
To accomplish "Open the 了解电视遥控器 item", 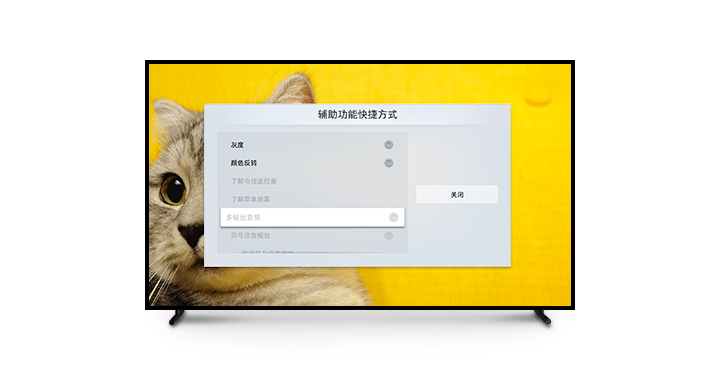I will pyautogui.click(x=253, y=181).
